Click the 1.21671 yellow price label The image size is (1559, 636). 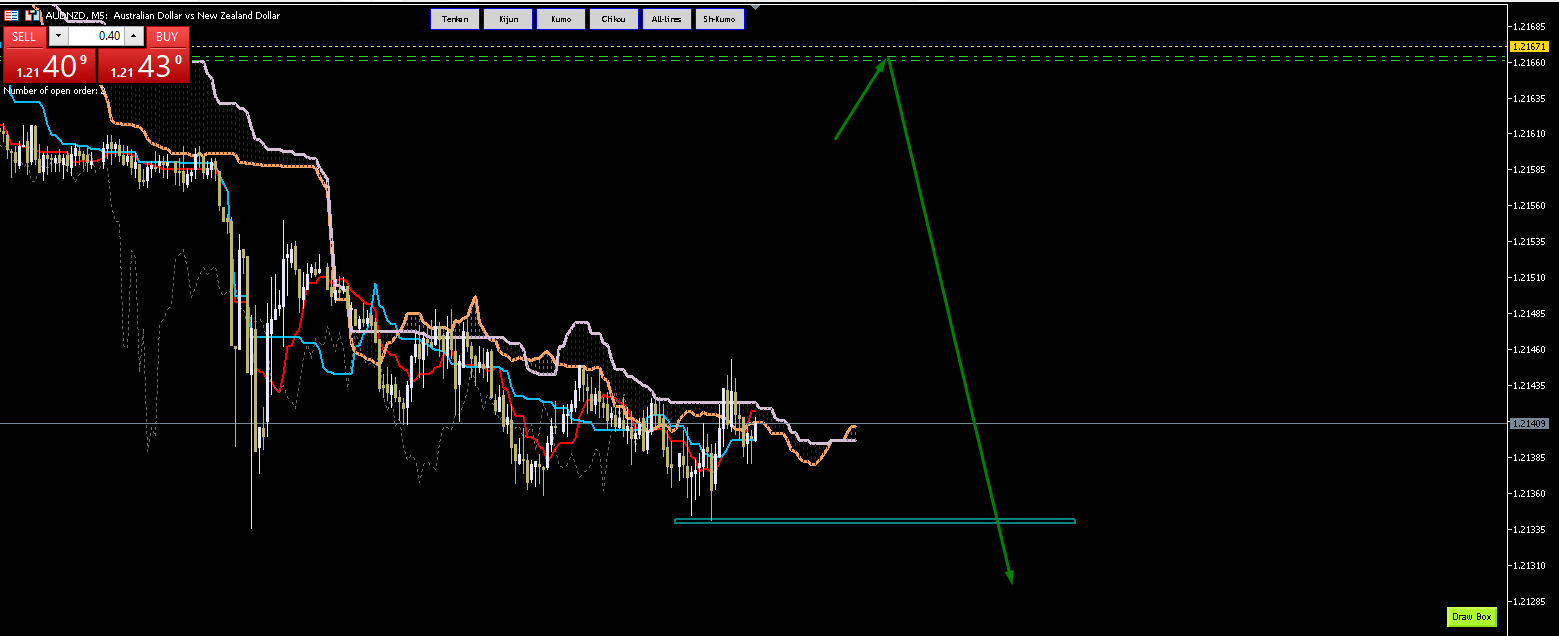[1528, 47]
